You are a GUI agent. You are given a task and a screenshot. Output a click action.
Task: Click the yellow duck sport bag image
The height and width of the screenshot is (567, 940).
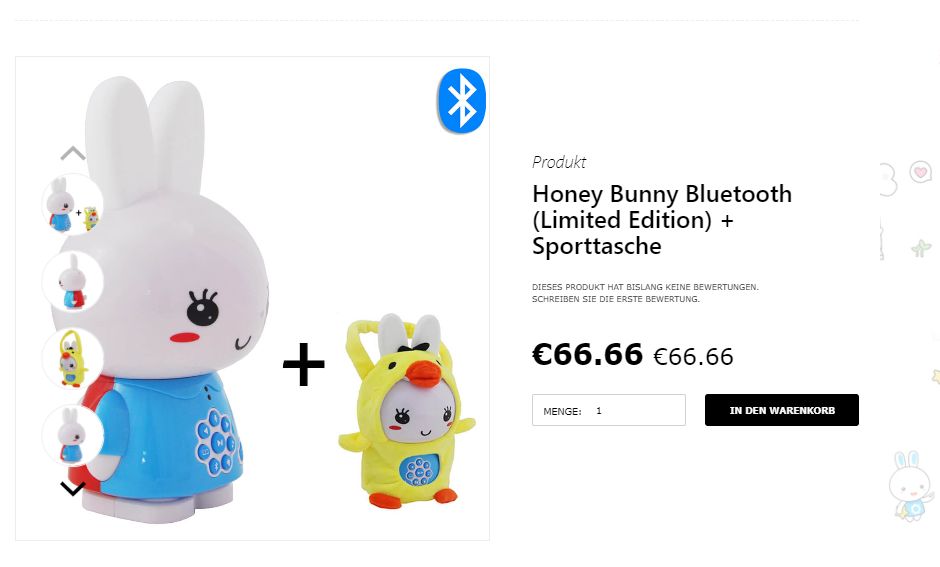pos(407,411)
